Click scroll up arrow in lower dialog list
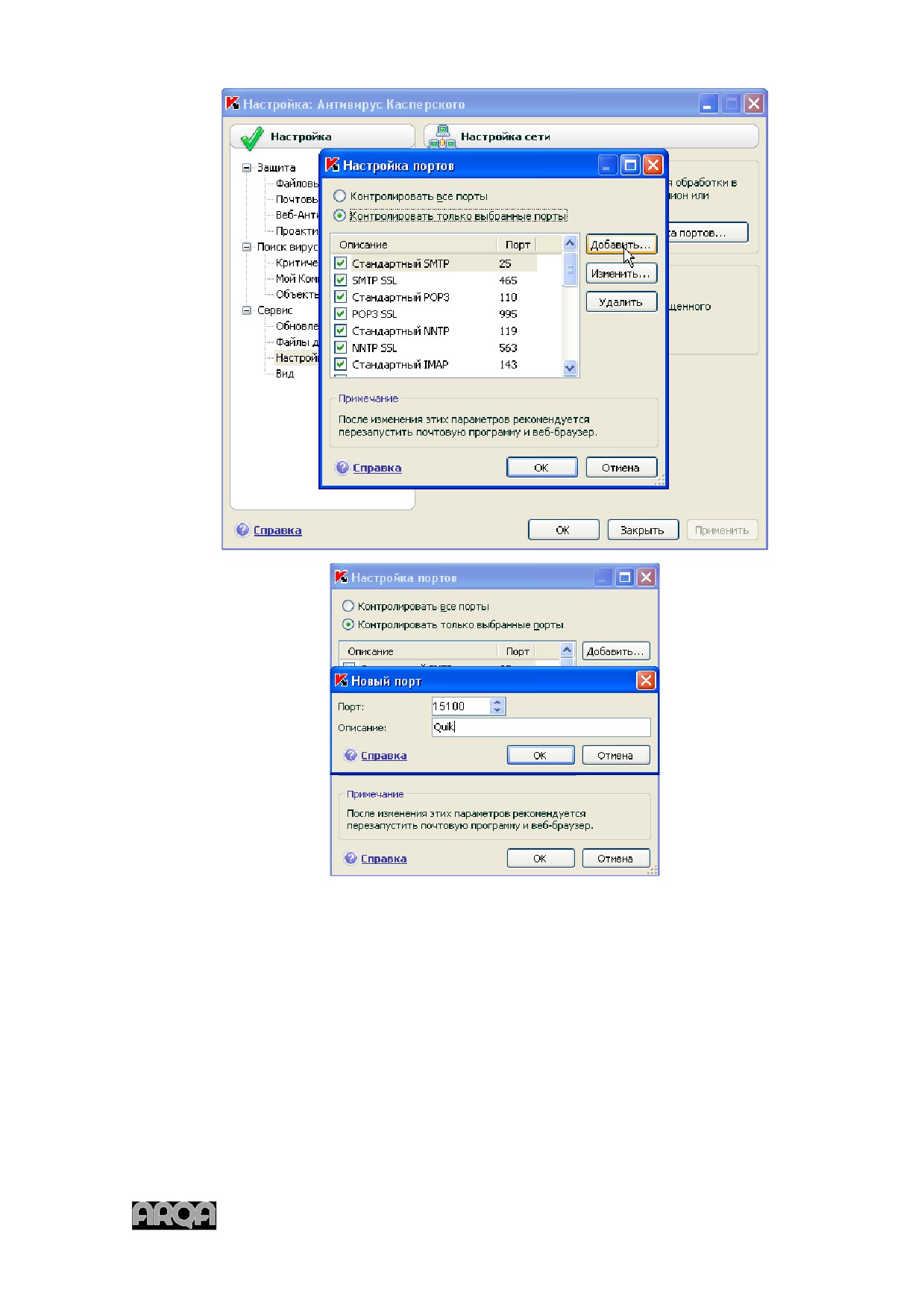This screenshot has height=1307, width=924. point(567,651)
